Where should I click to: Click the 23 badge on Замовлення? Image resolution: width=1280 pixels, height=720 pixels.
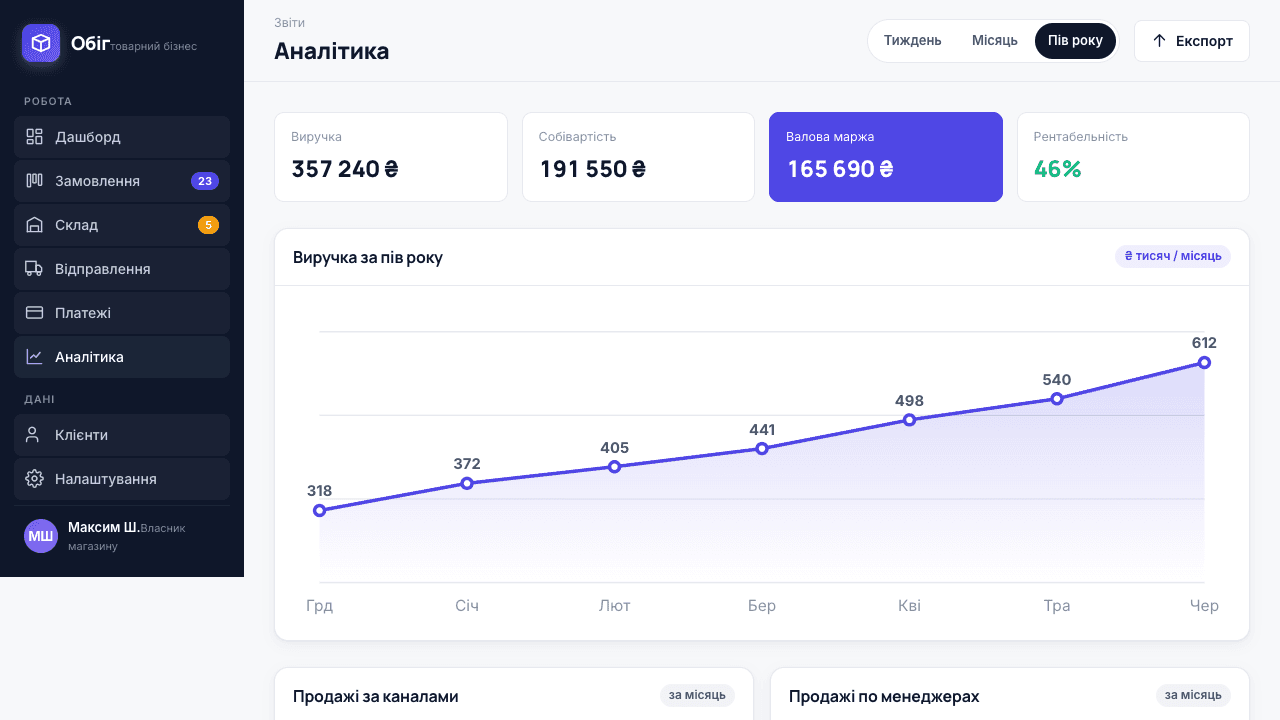tap(205, 181)
